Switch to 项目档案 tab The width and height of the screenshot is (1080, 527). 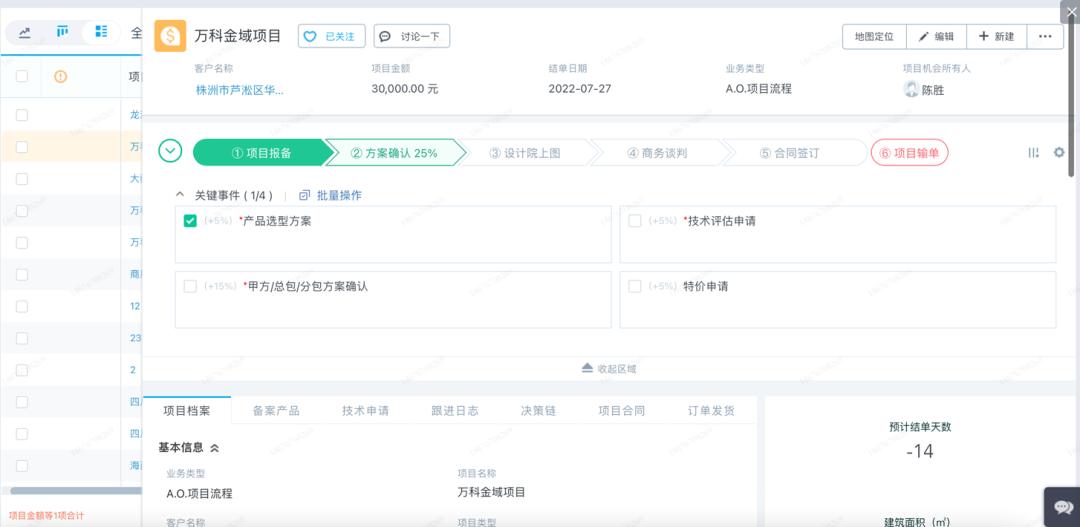pos(187,411)
